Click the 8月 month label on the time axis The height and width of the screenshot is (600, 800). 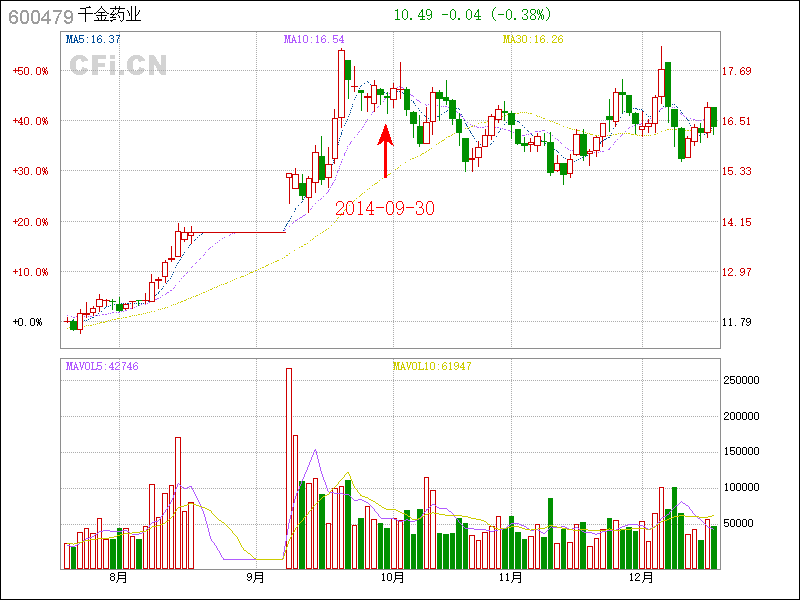118,577
